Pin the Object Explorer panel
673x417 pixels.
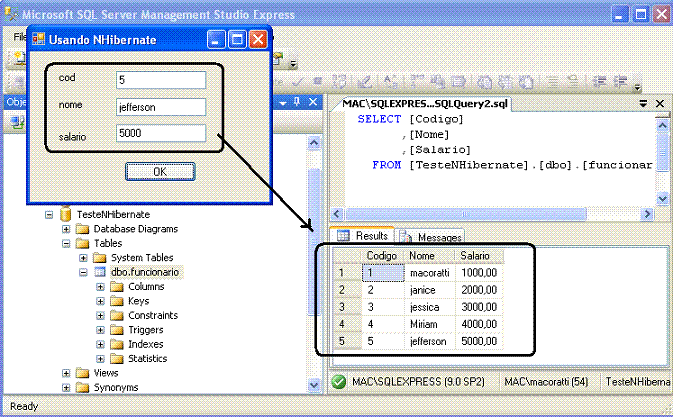[297, 102]
